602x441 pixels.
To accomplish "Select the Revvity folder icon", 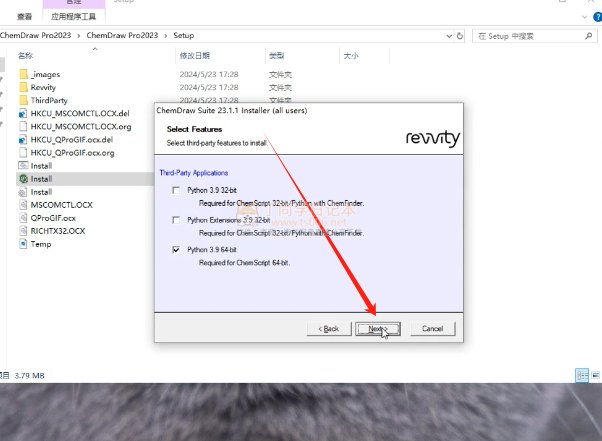I will 23,87.
